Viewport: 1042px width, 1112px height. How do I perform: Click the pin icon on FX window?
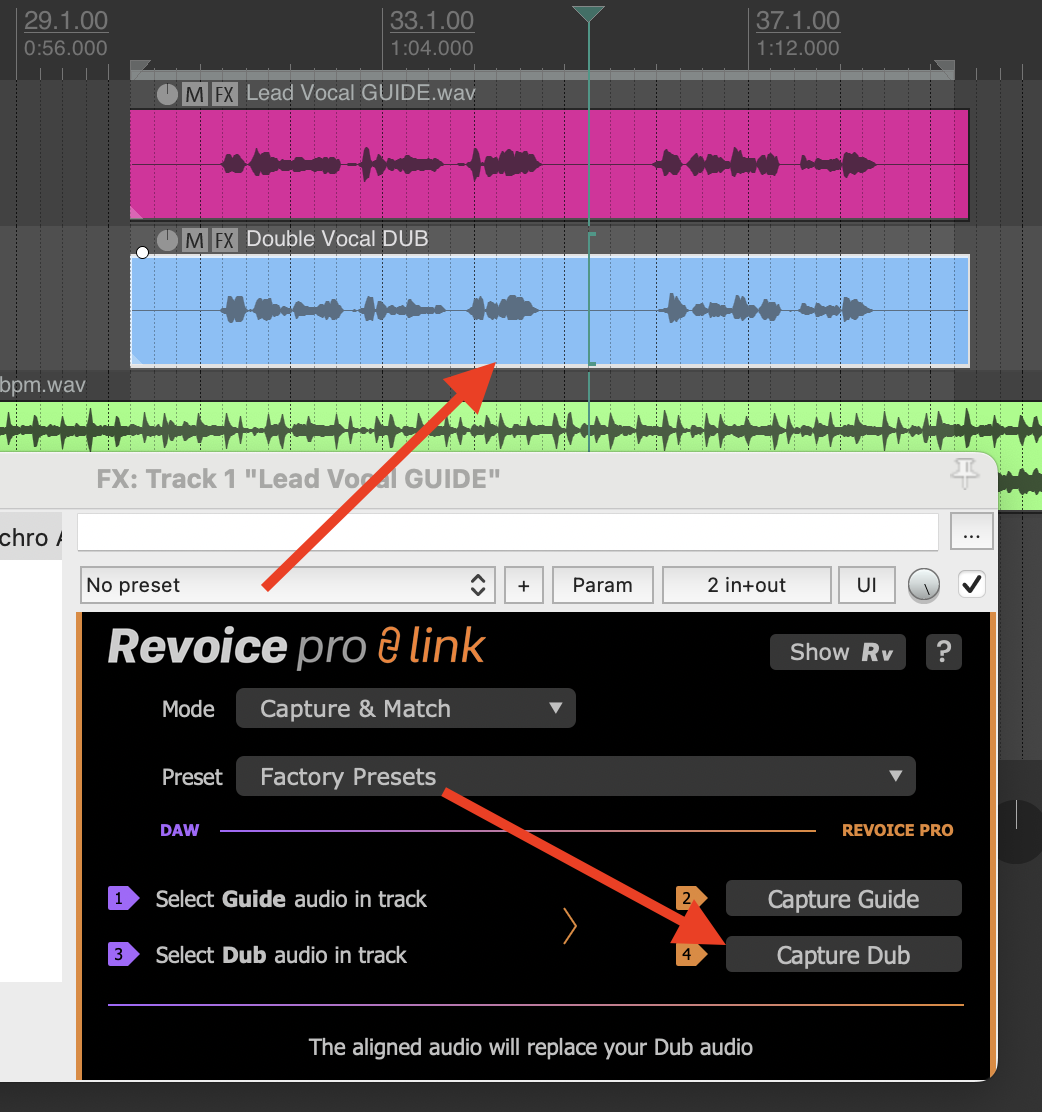(x=964, y=475)
